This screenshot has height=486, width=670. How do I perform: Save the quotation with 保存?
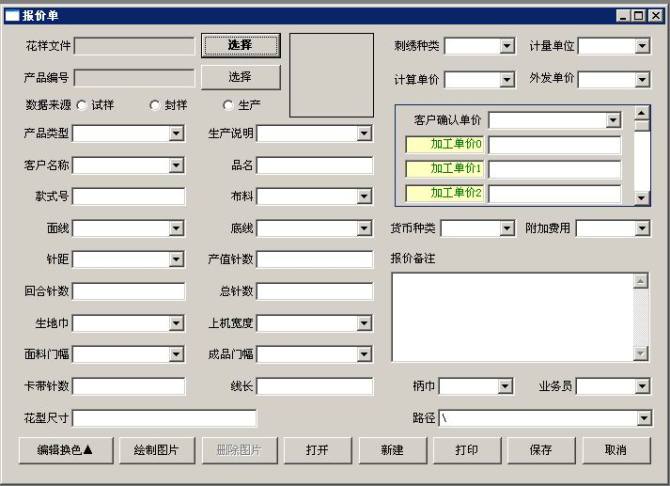541,450
